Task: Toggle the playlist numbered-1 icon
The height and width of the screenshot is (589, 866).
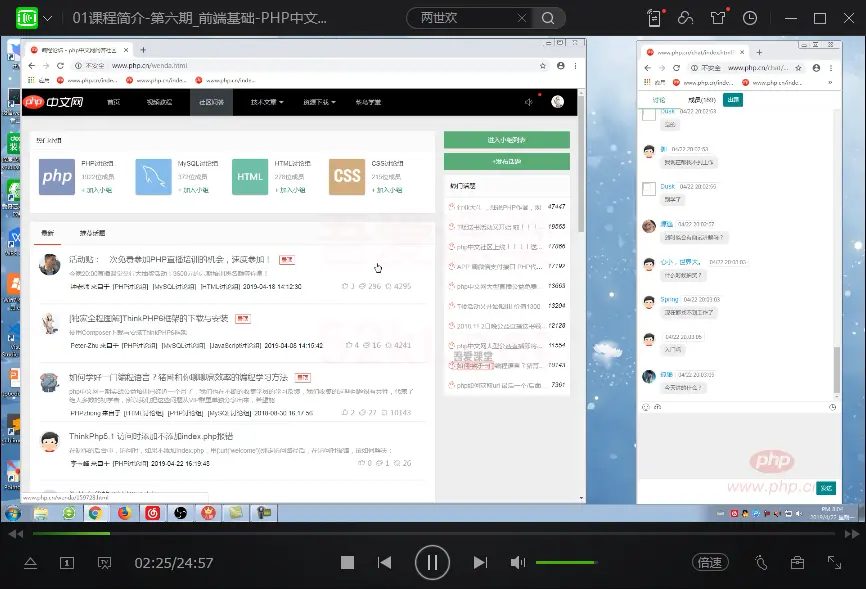Action: click(x=67, y=563)
